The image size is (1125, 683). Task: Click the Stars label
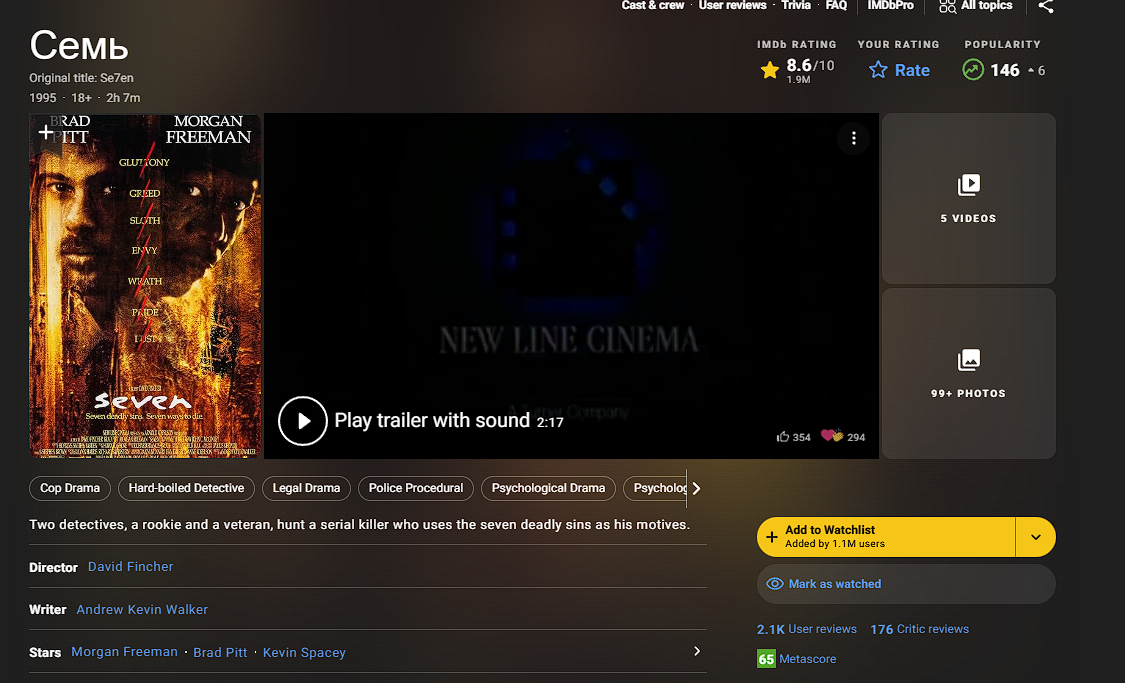[44, 653]
